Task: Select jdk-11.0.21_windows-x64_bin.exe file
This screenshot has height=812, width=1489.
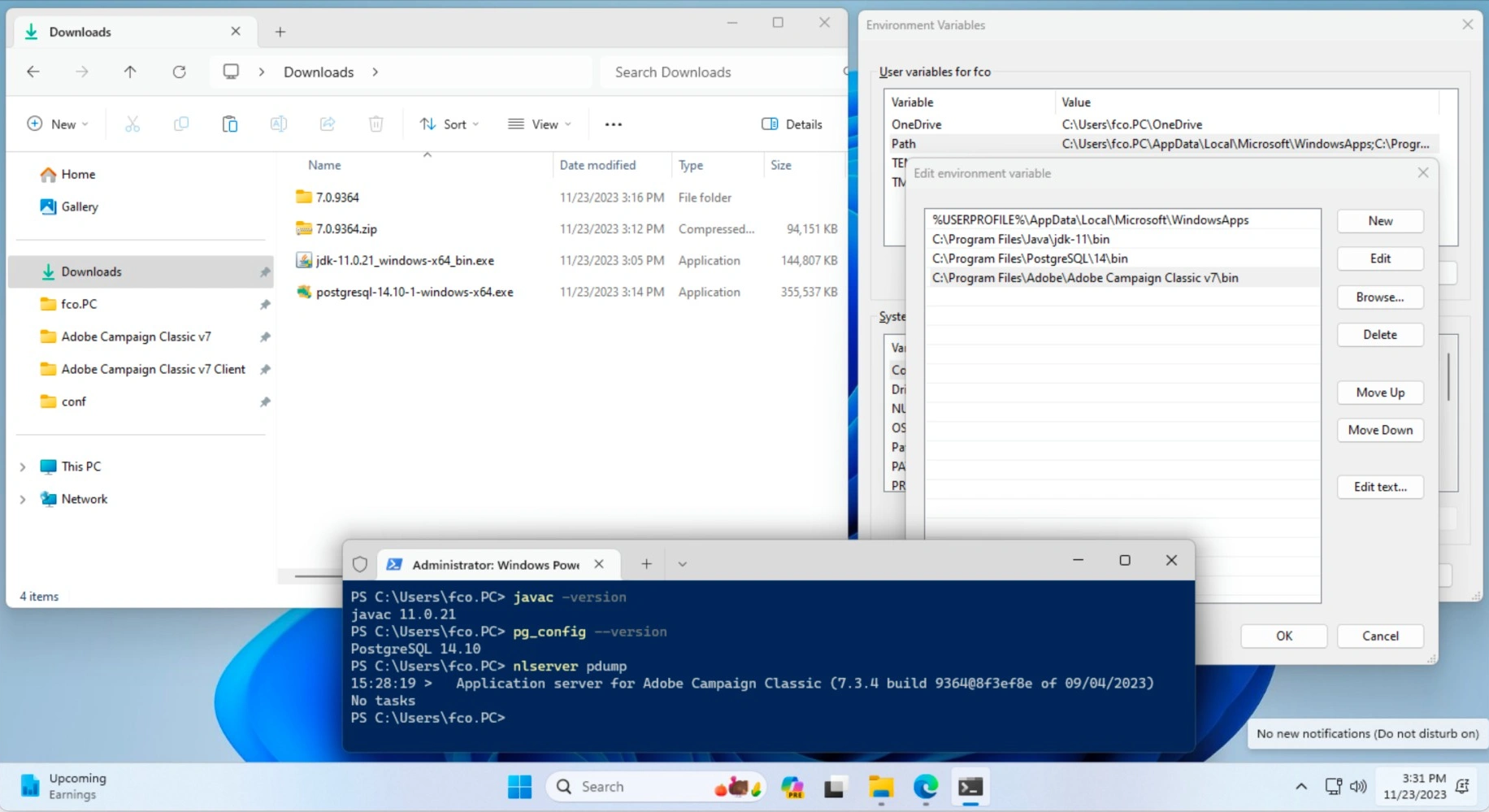Action: (x=405, y=261)
